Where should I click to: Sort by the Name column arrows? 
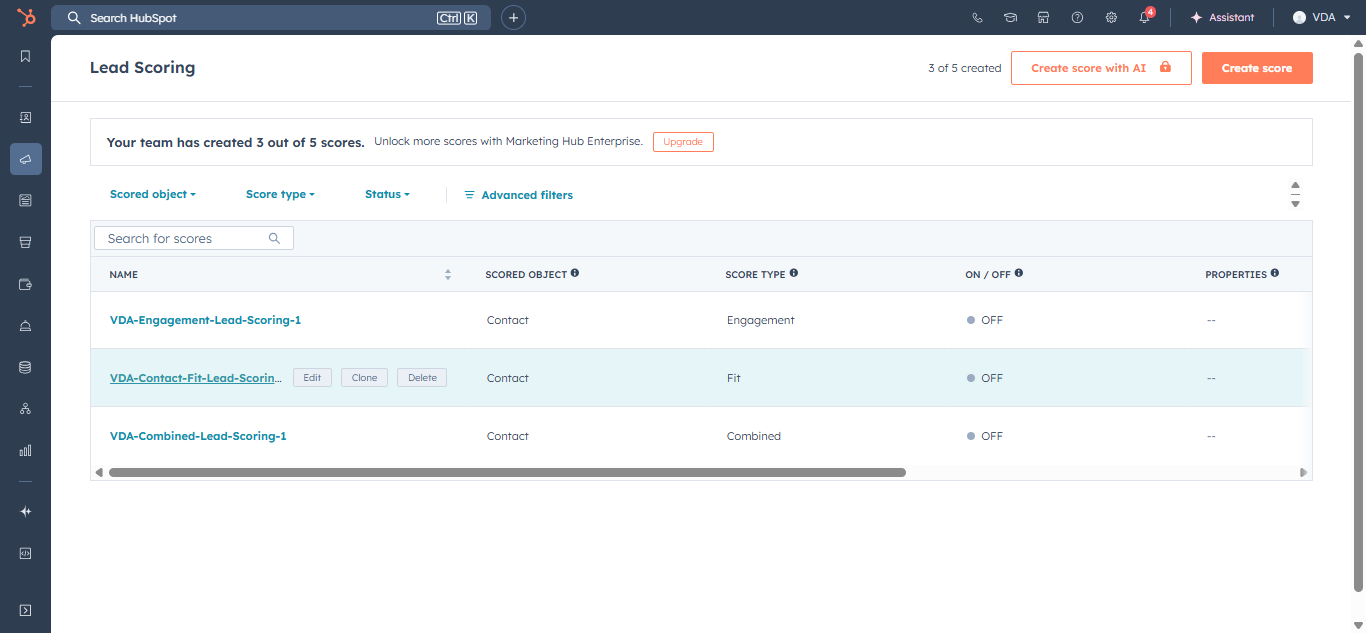448,274
